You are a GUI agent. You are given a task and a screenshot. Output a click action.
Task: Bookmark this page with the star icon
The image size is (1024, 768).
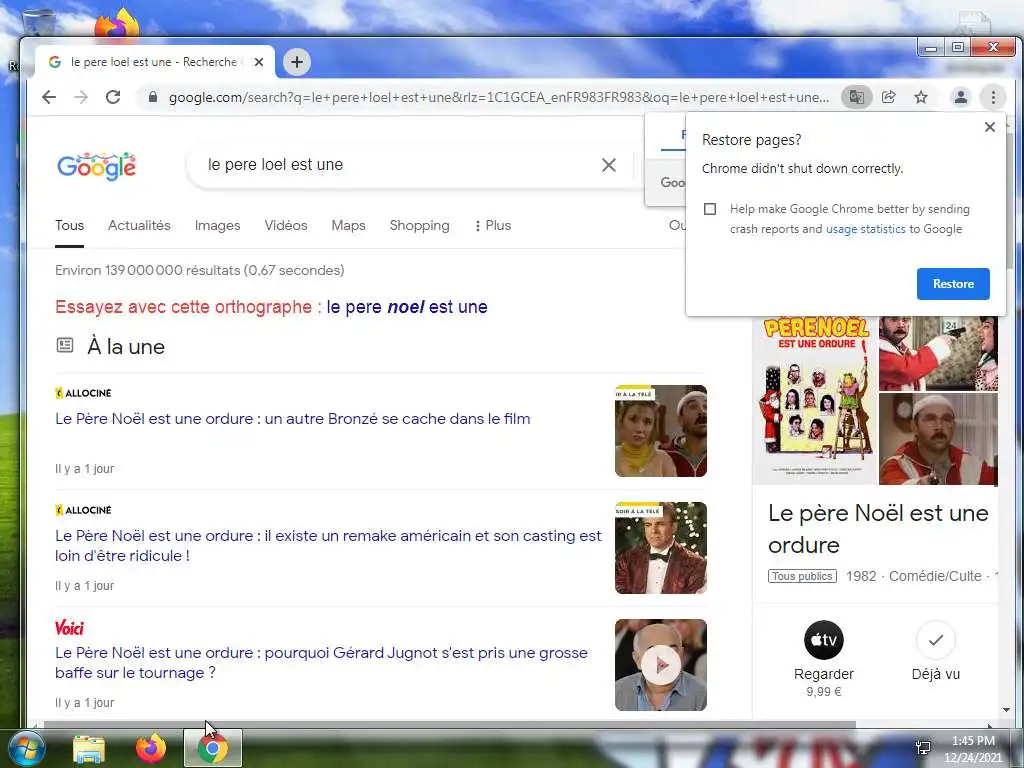coord(921,97)
